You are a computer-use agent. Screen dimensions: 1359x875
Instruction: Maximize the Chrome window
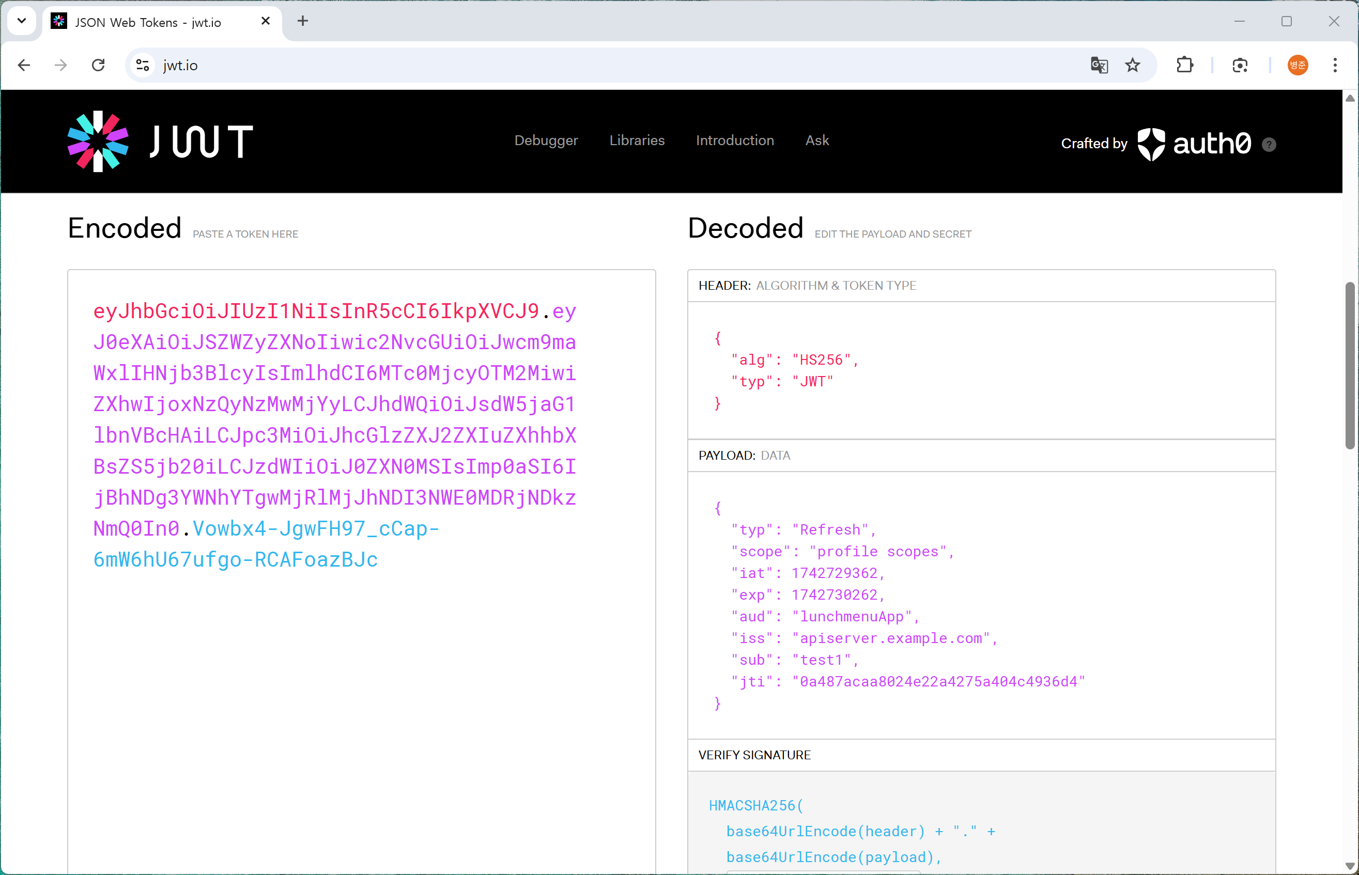[x=1287, y=21]
